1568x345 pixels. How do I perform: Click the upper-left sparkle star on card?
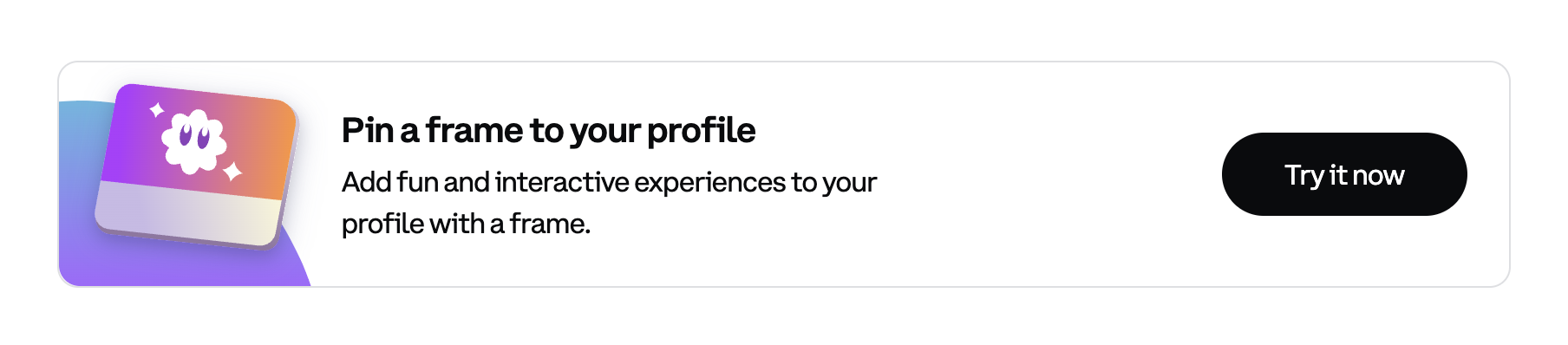click(157, 110)
